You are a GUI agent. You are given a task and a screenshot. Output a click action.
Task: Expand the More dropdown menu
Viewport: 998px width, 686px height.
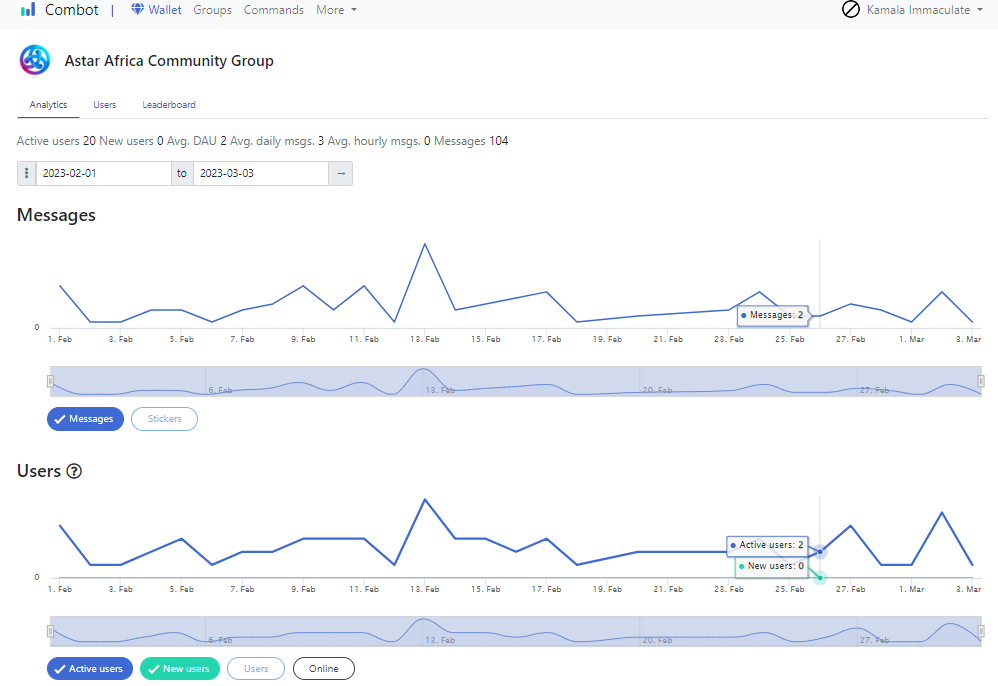coord(336,10)
